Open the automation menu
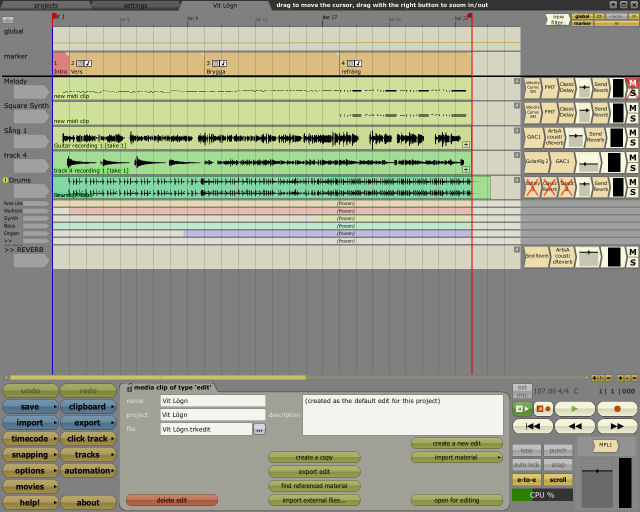 coord(88,470)
